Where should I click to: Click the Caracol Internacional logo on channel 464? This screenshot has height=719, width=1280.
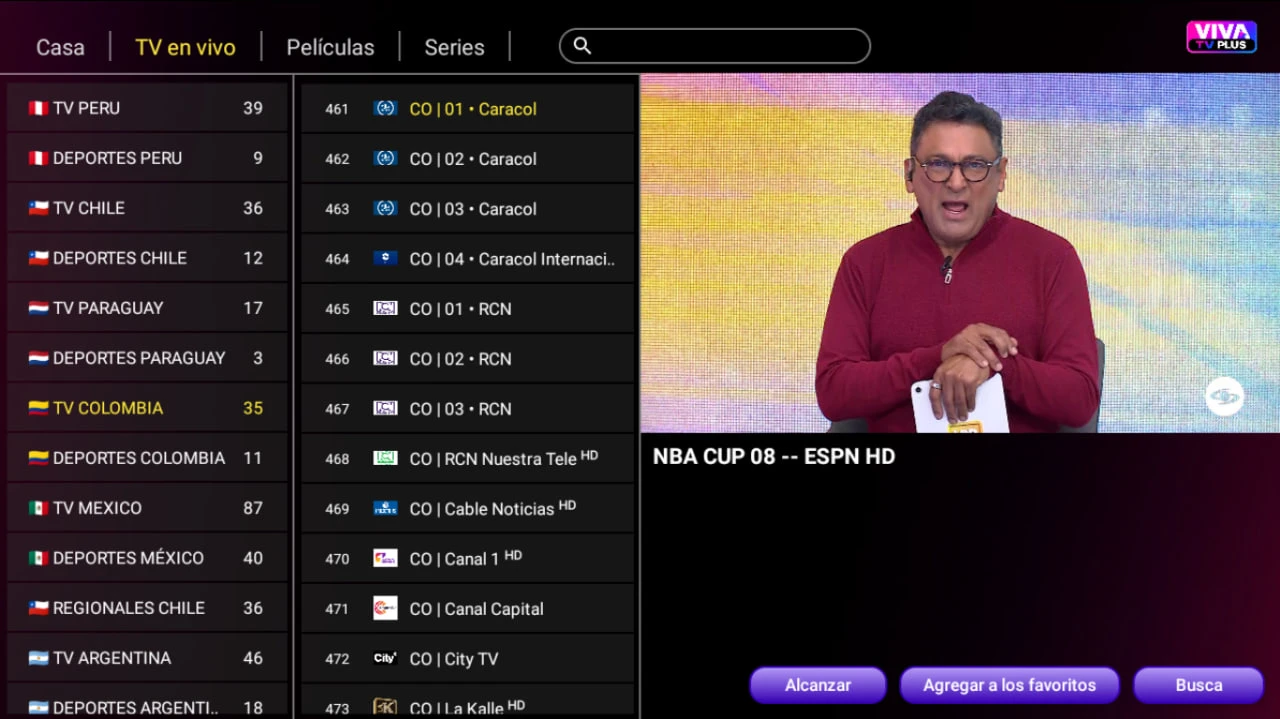[385, 258]
